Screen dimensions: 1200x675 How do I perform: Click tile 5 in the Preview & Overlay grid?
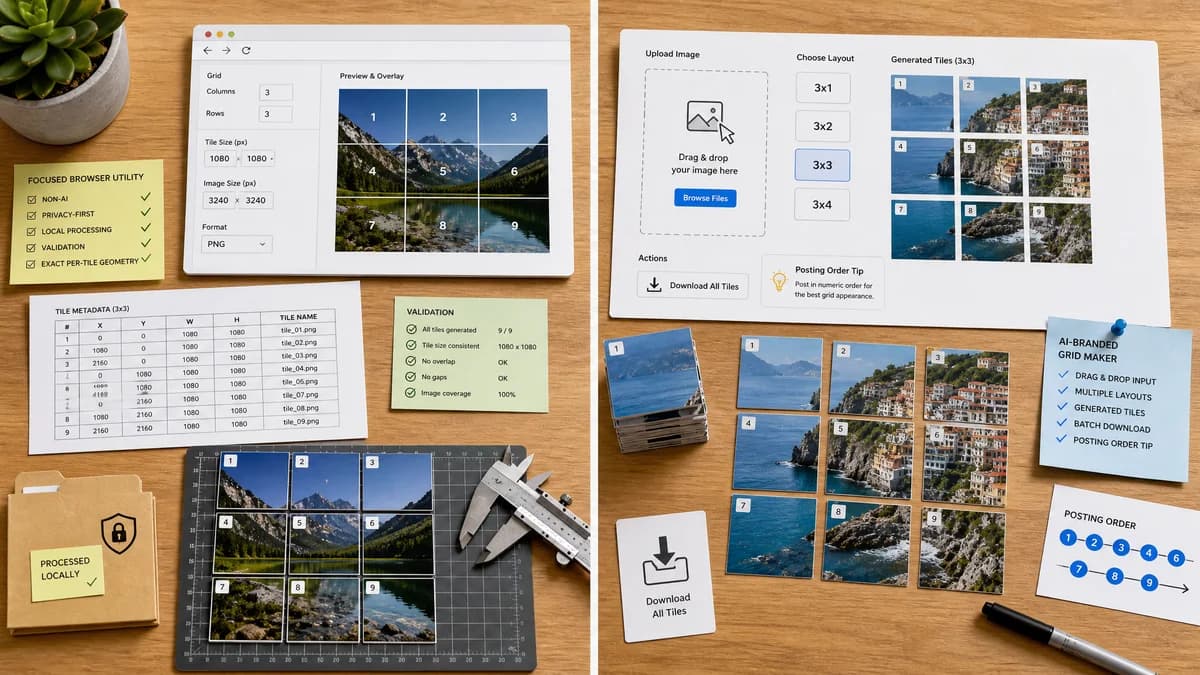pos(442,170)
